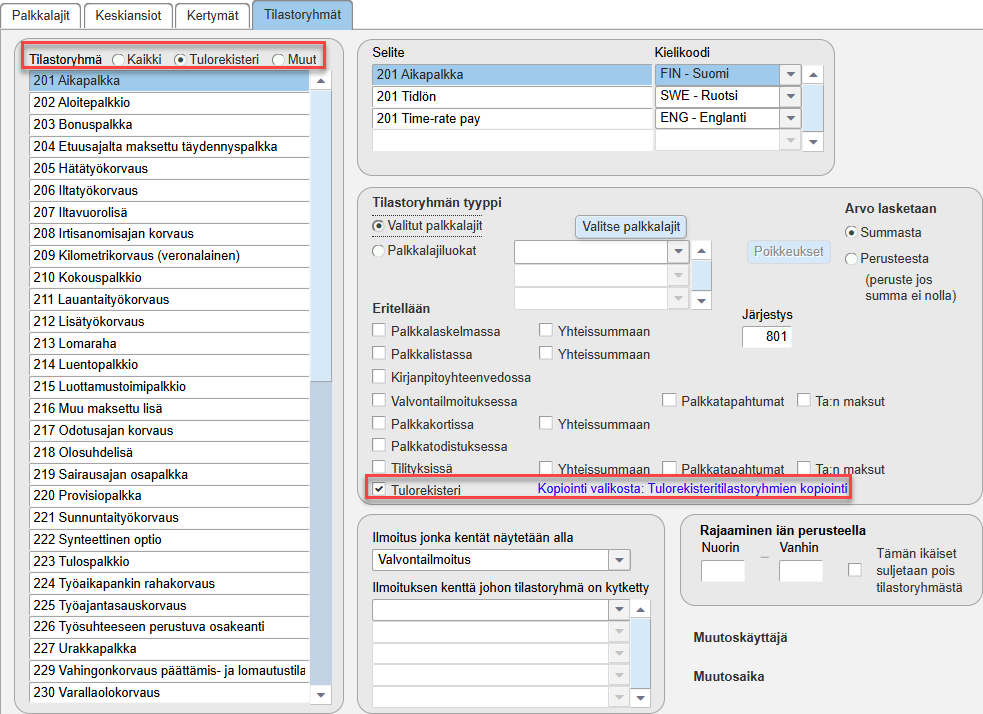Toggle the Valvontailmoituksessa checkbox
Viewport: 983px width, 714px height.
click(x=379, y=400)
